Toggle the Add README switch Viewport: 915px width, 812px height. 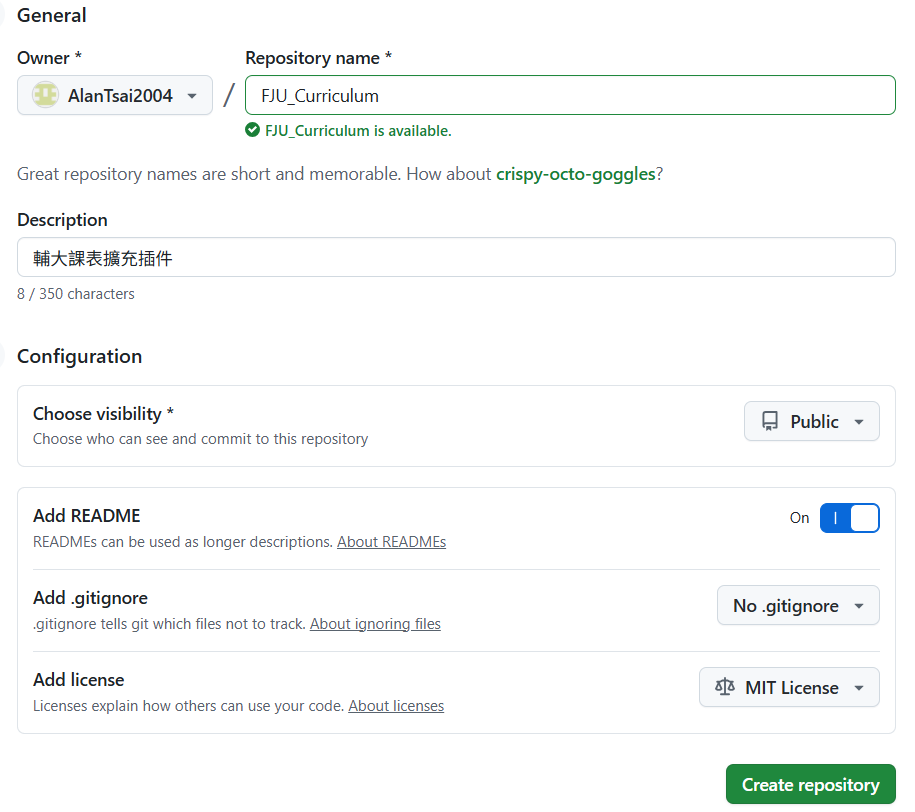[x=849, y=518]
